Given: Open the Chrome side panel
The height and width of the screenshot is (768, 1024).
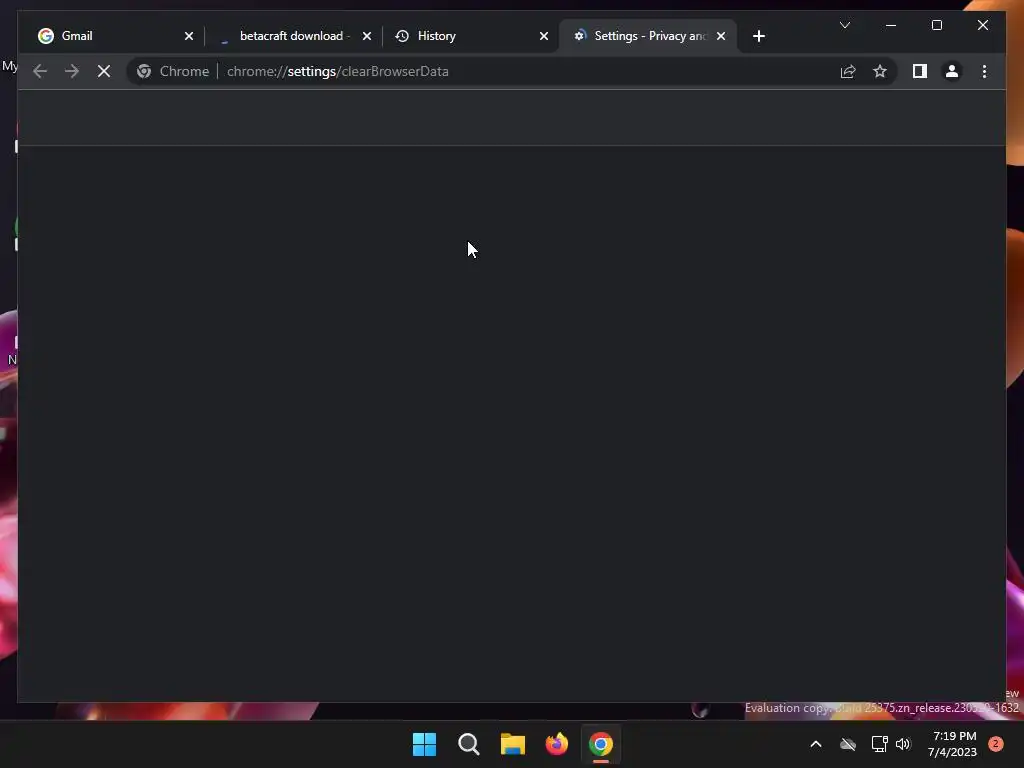Looking at the screenshot, I should click(920, 71).
